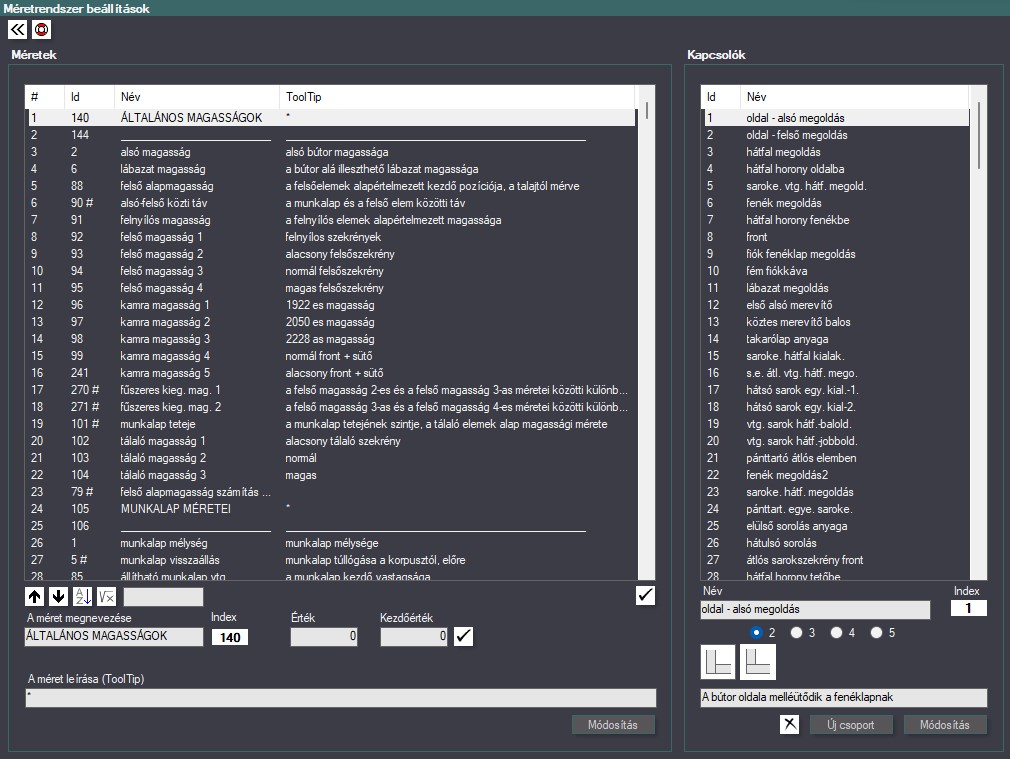Select the fűszeres kieg. mag. 1 row
The height and width of the screenshot is (759, 1010).
[330, 390]
